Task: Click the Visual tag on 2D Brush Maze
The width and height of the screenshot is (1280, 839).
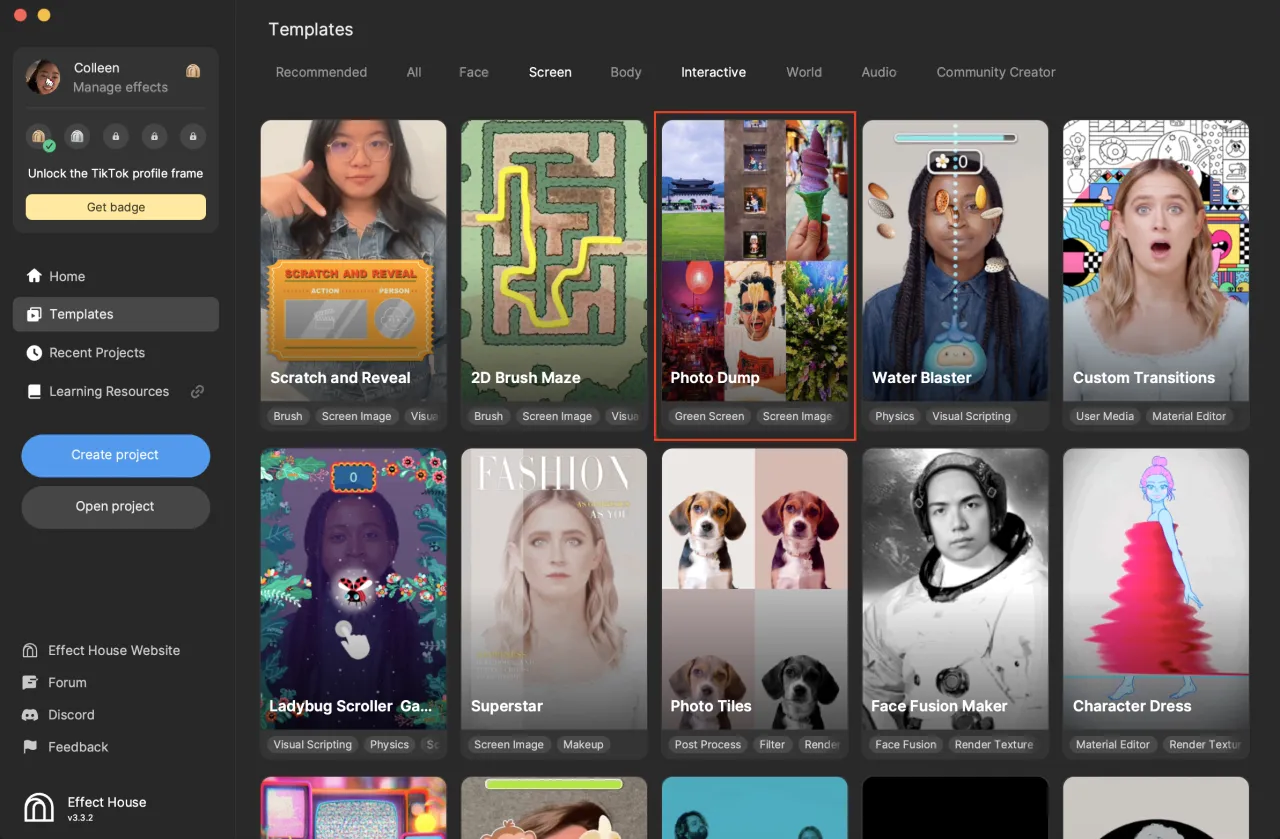Action: (625, 416)
